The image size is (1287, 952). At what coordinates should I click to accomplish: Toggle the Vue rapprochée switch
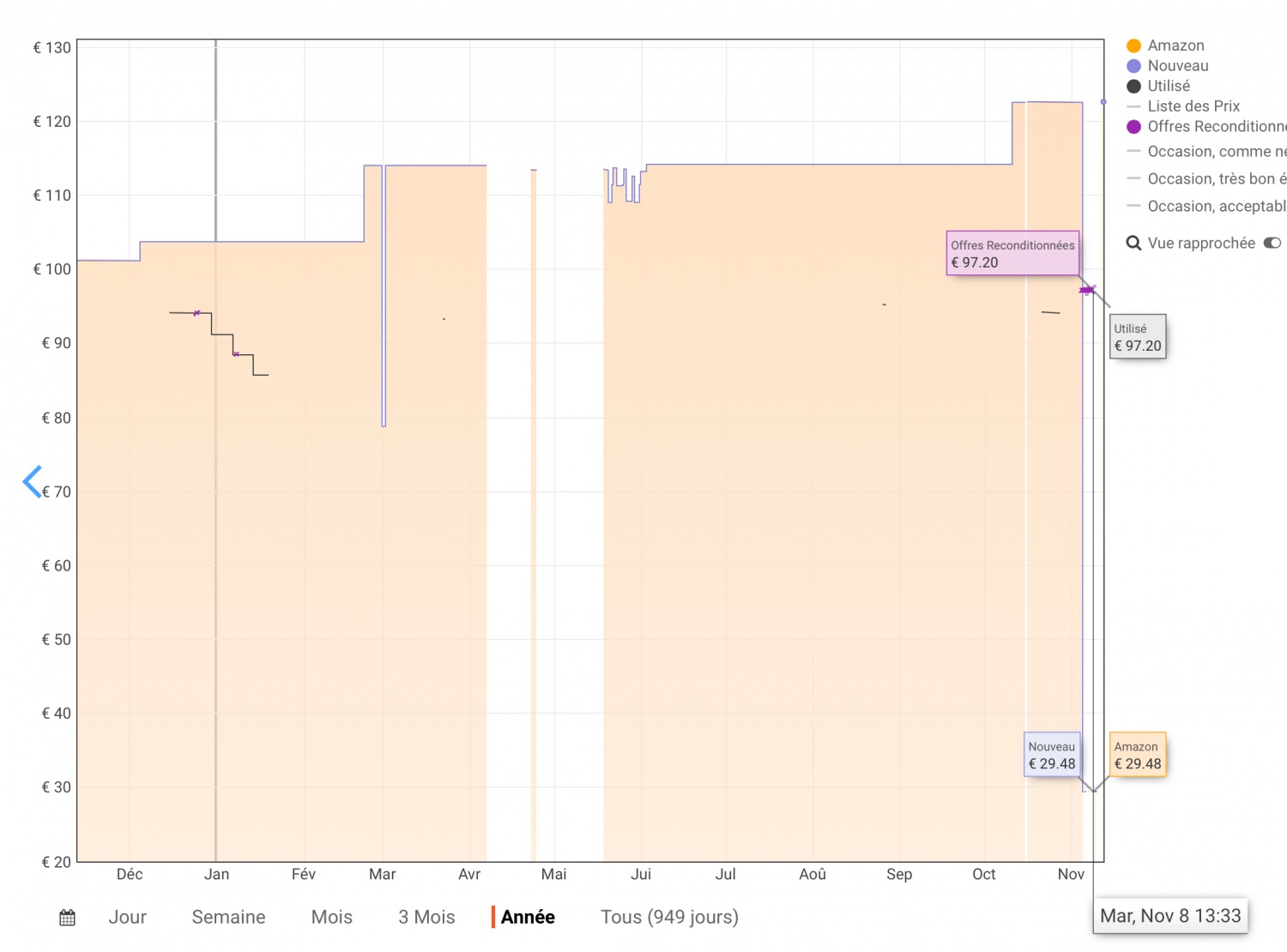click(x=1272, y=244)
